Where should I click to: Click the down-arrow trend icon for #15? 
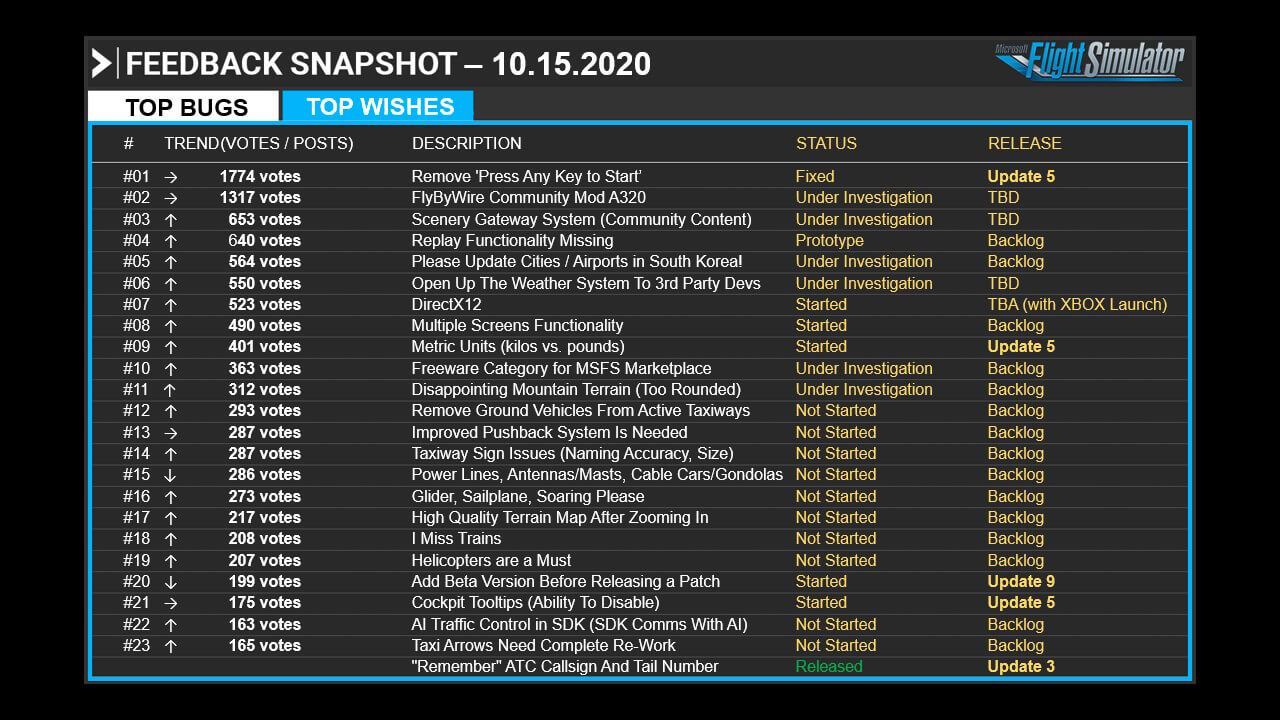coord(170,475)
